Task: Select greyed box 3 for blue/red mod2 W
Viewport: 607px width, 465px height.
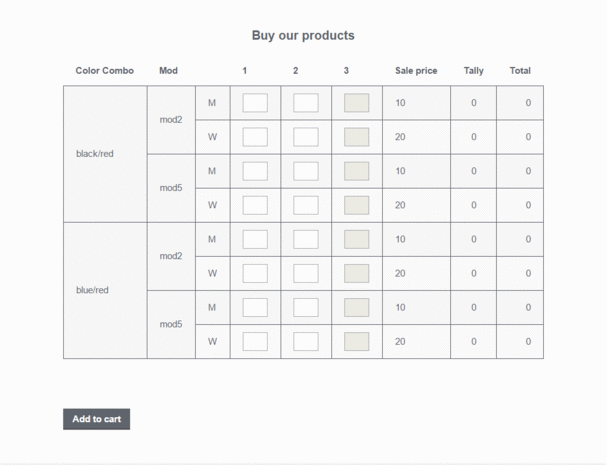Action: (357, 273)
